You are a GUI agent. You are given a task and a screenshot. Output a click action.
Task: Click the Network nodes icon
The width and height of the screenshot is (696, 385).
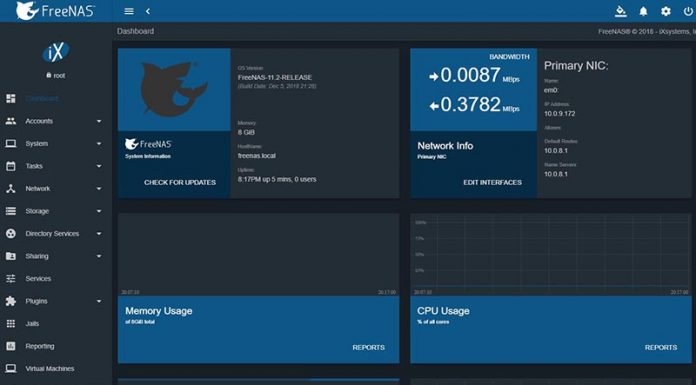point(11,189)
